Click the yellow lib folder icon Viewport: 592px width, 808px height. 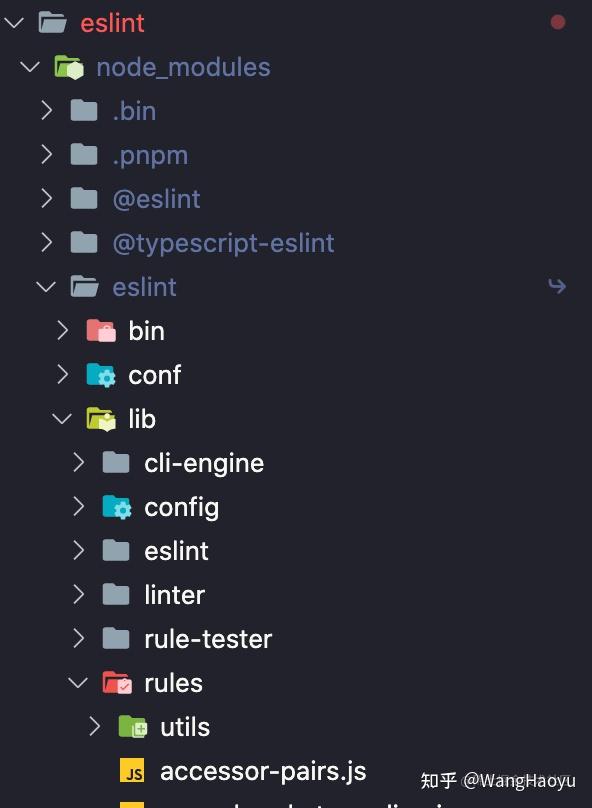[101, 418]
